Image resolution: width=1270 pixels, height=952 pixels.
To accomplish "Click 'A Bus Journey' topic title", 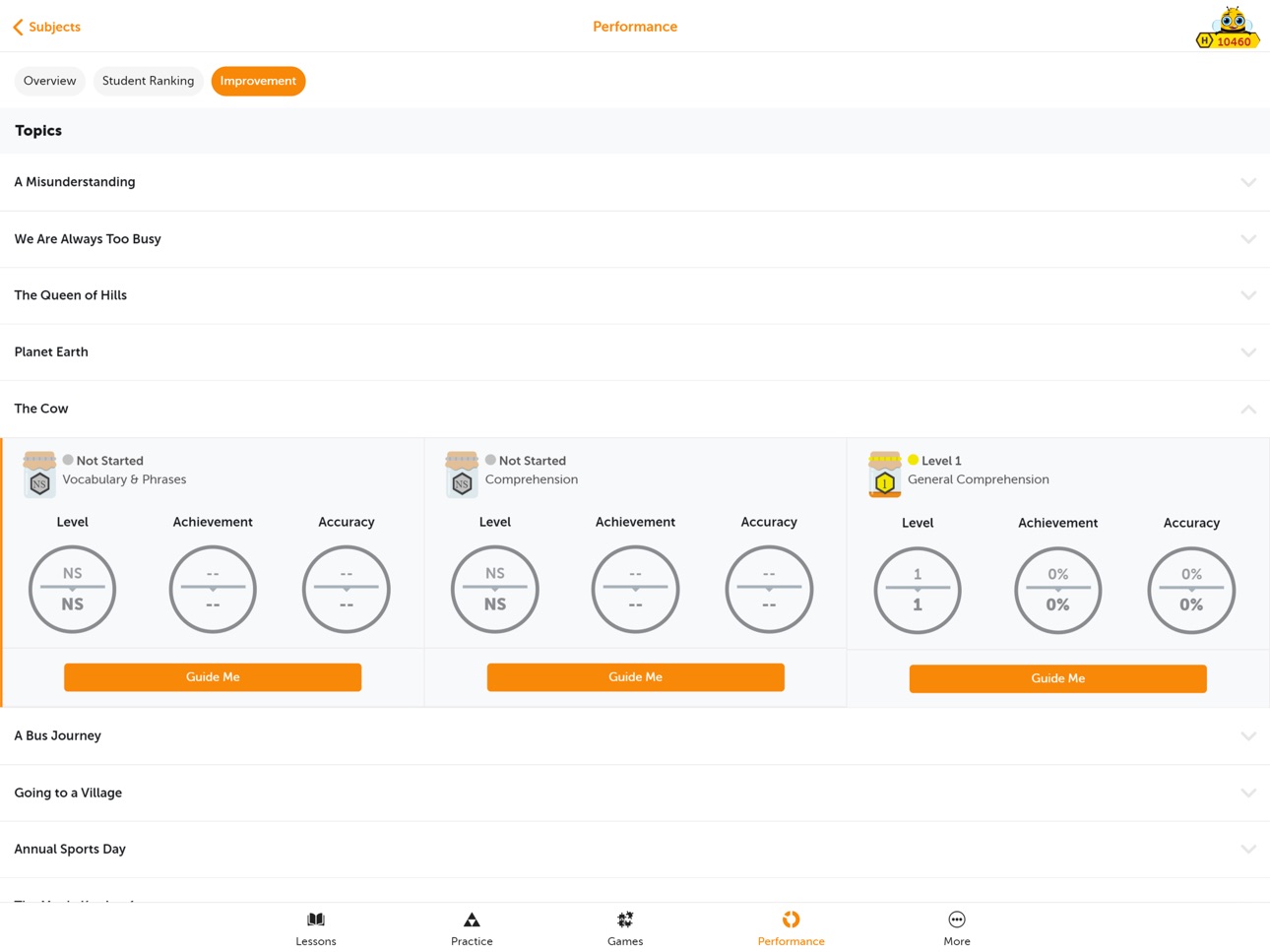I will click(58, 736).
